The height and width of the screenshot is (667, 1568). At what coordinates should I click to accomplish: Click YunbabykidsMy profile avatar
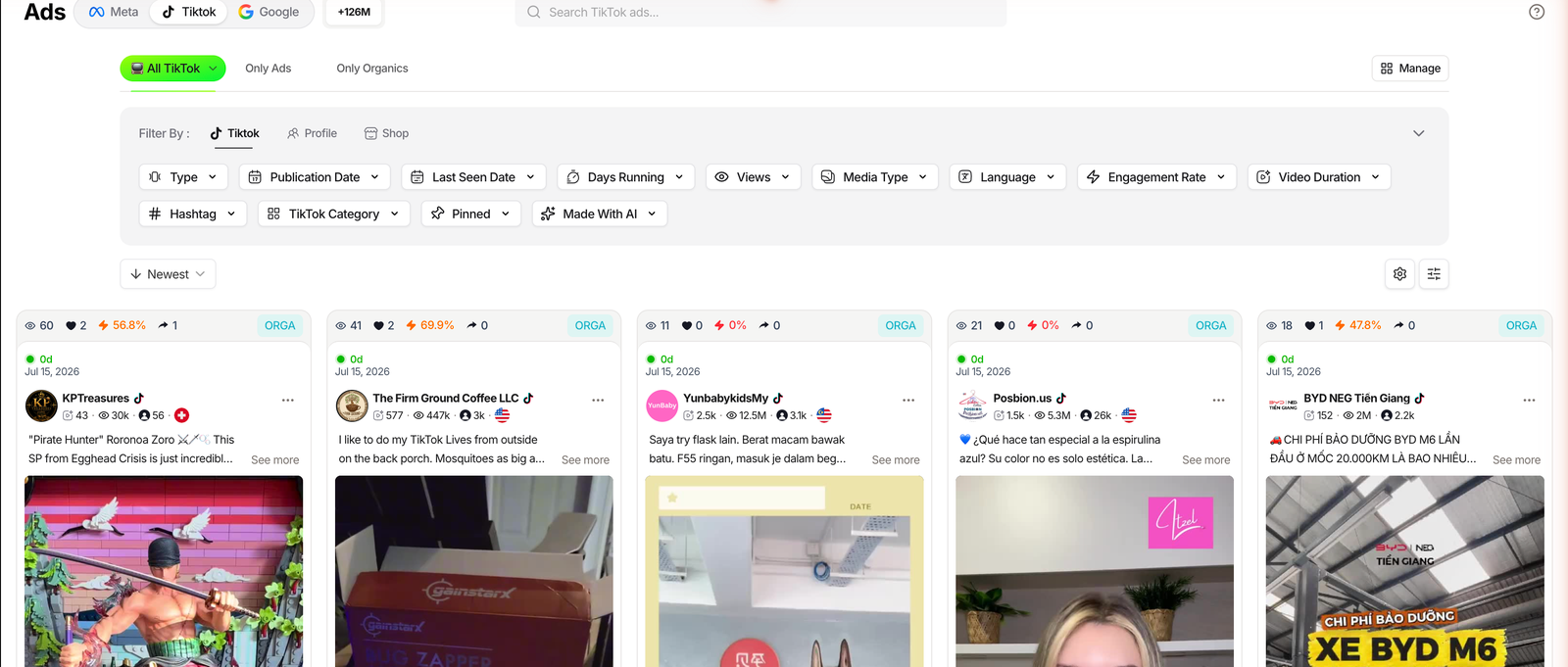[662, 405]
